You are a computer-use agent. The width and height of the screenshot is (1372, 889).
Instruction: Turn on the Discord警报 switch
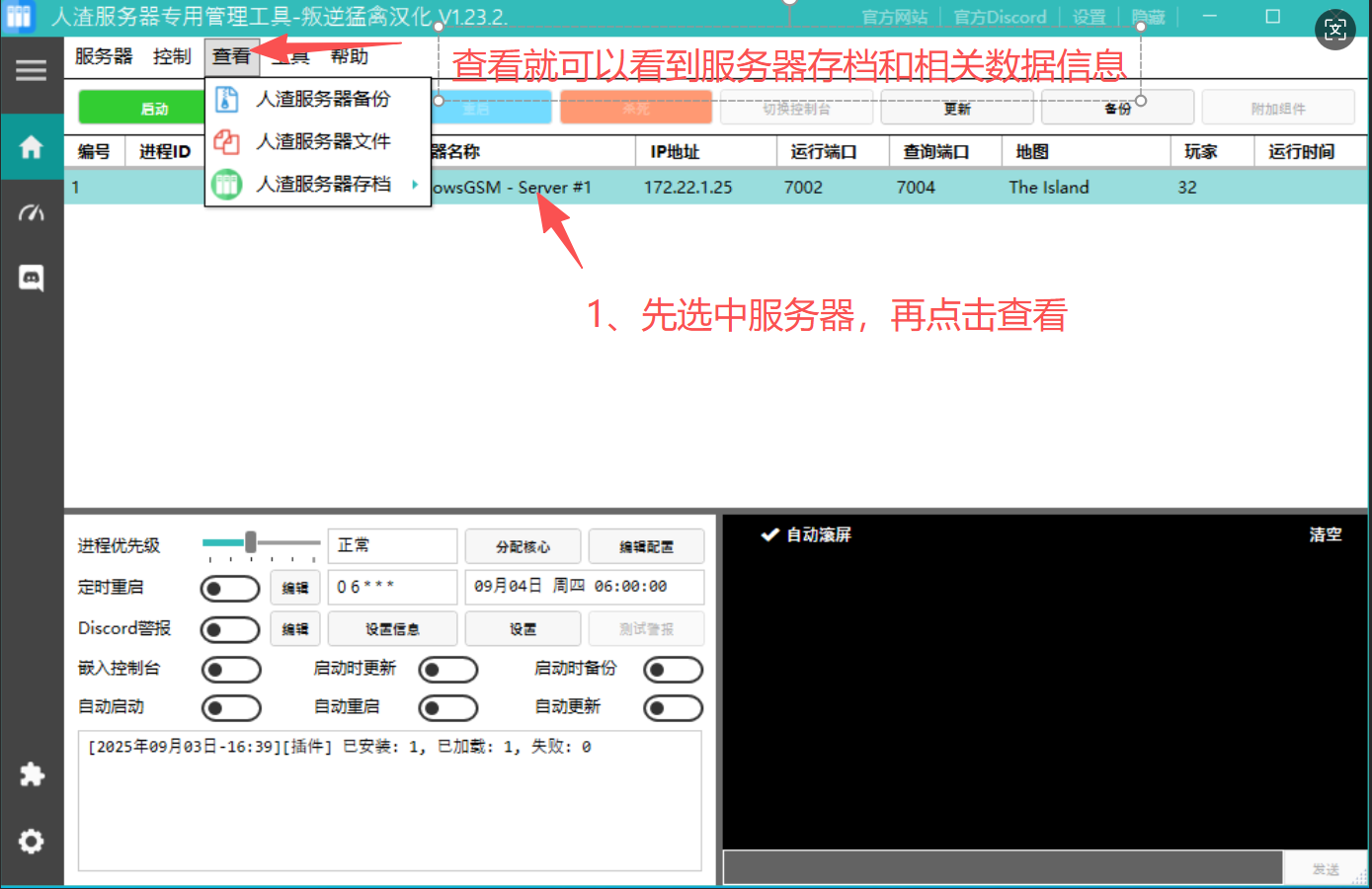click(230, 629)
